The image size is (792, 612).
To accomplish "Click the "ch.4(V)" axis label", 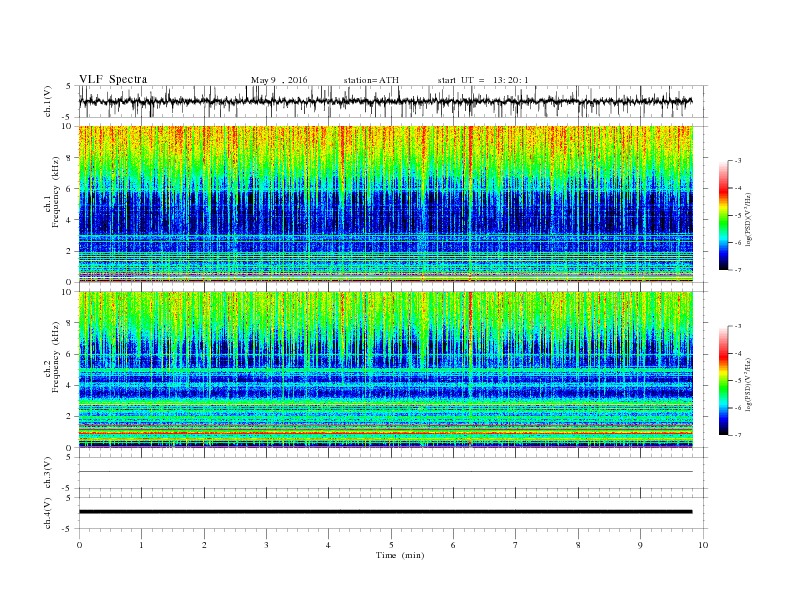I will point(47,513).
